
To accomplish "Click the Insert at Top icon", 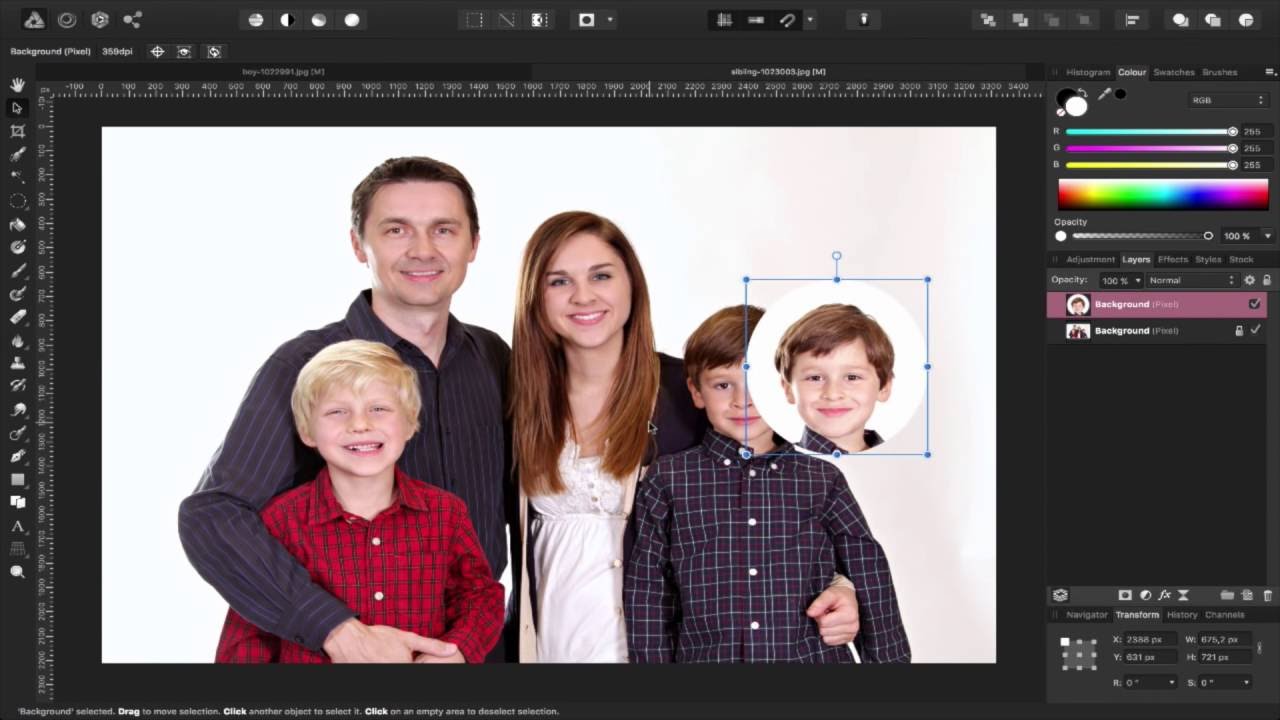I will point(1213,20).
